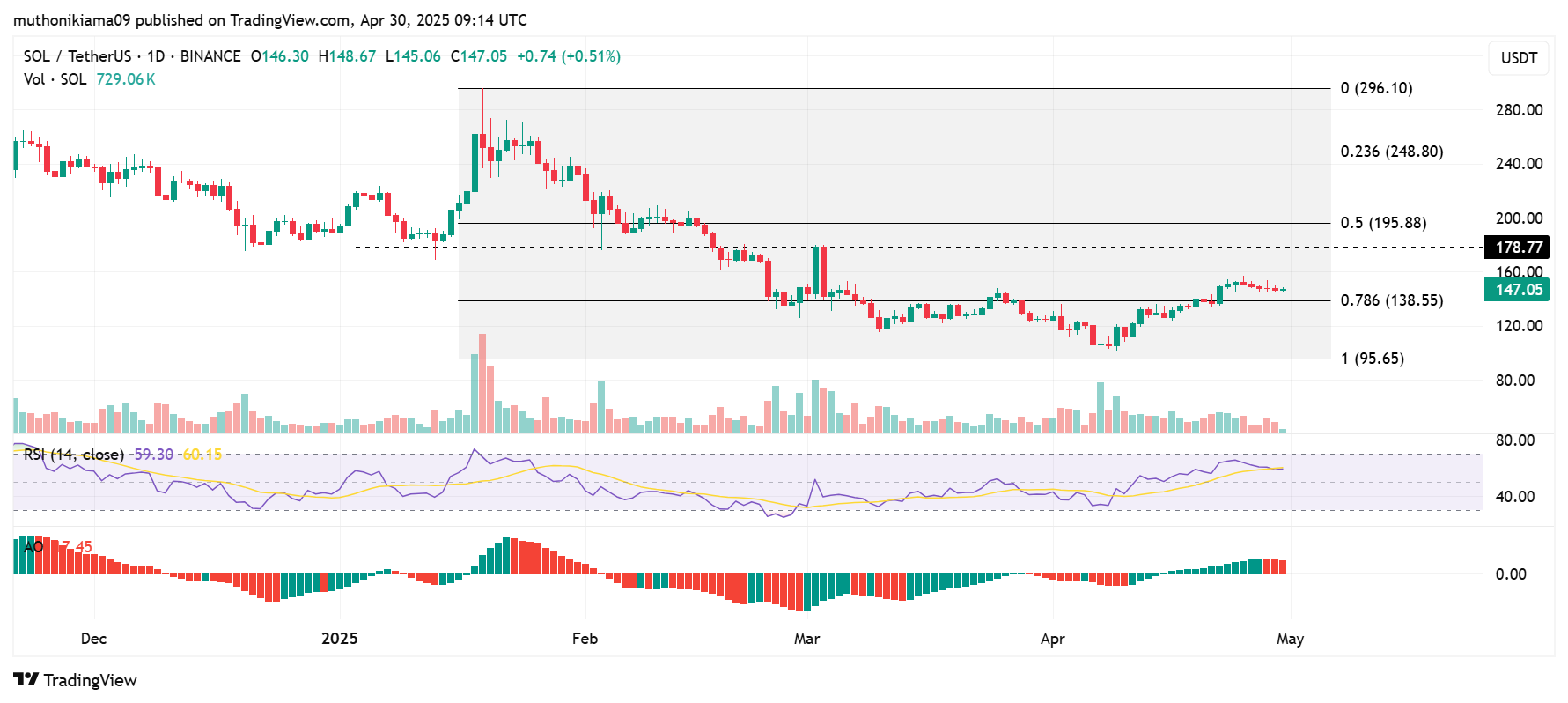Viewport: 1568px width, 703px height.
Task: Select the 1 (95.65) Fibonacci level label
Action: tap(1372, 359)
